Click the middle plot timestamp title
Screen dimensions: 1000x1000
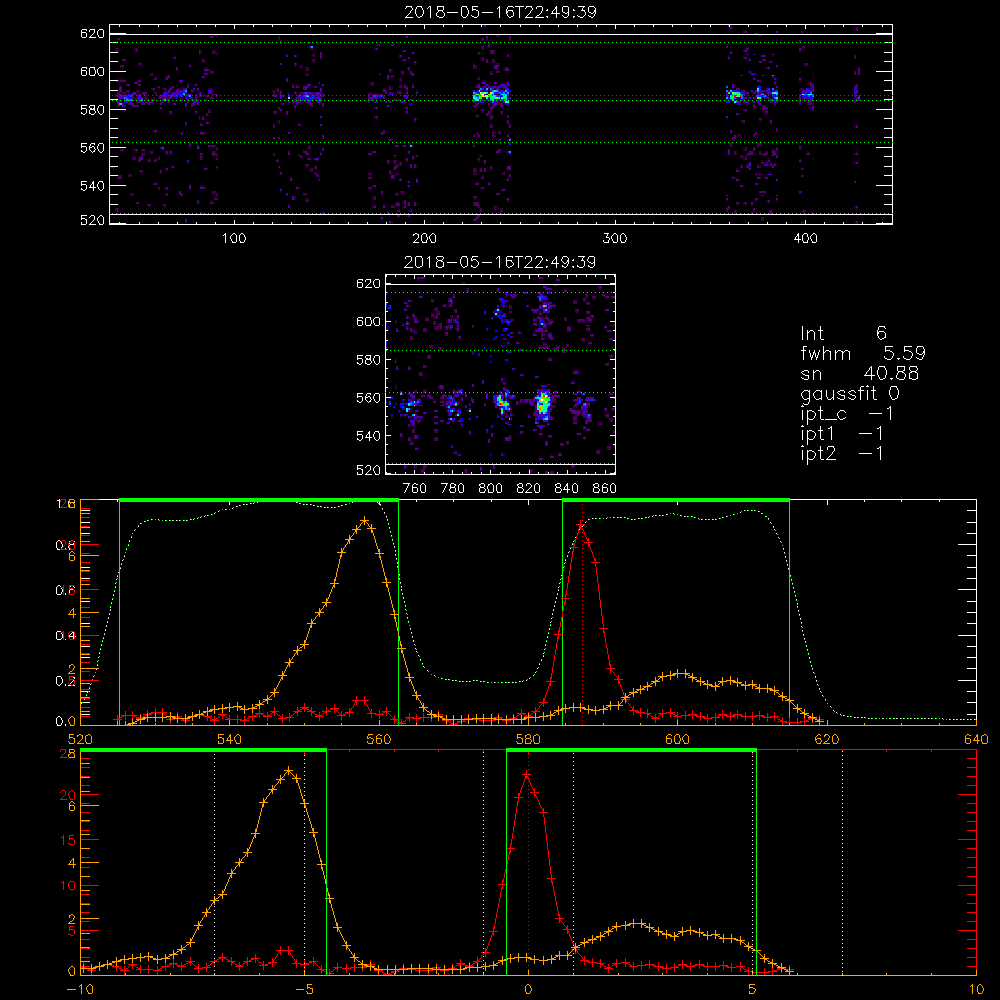click(x=500, y=262)
